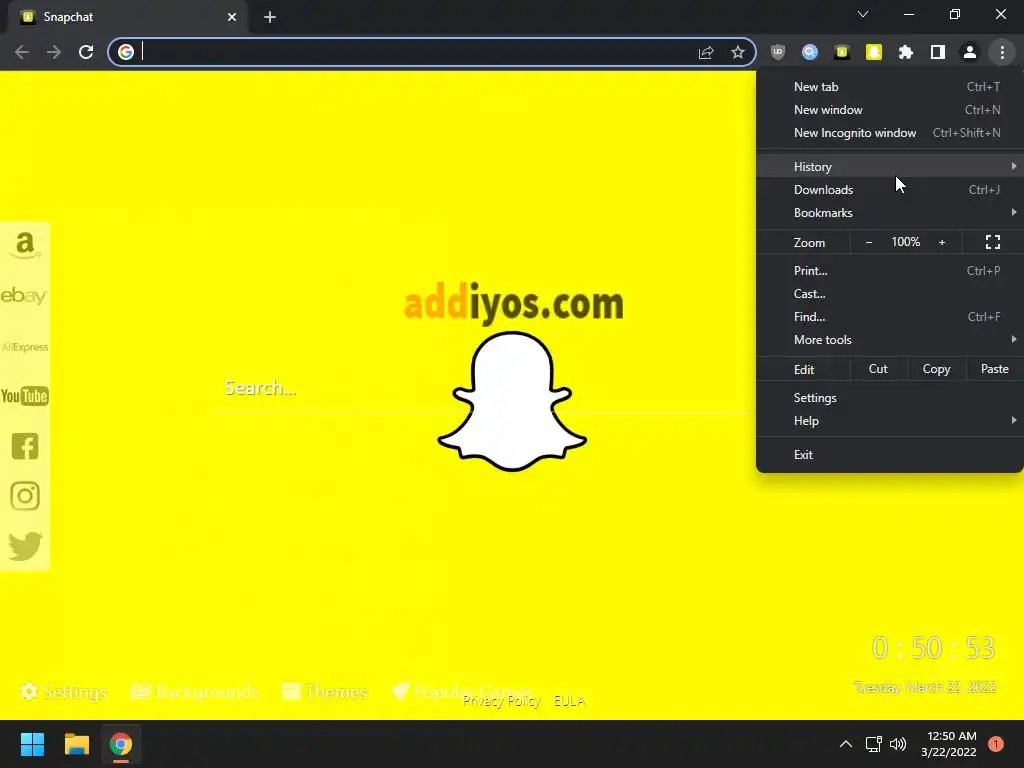The height and width of the screenshot is (768, 1024).
Task: Choose Exit from the Chrome menu
Action: (889, 455)
